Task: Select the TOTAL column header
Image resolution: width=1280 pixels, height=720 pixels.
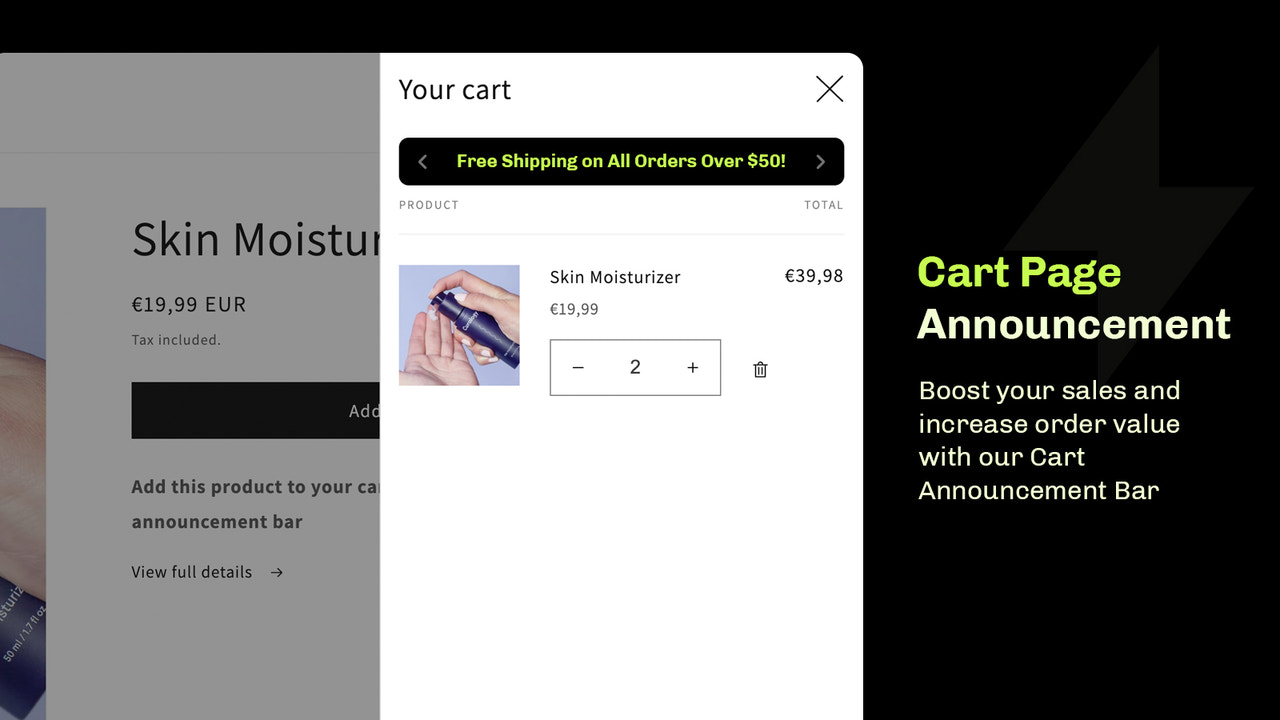Action: point(824,204)
